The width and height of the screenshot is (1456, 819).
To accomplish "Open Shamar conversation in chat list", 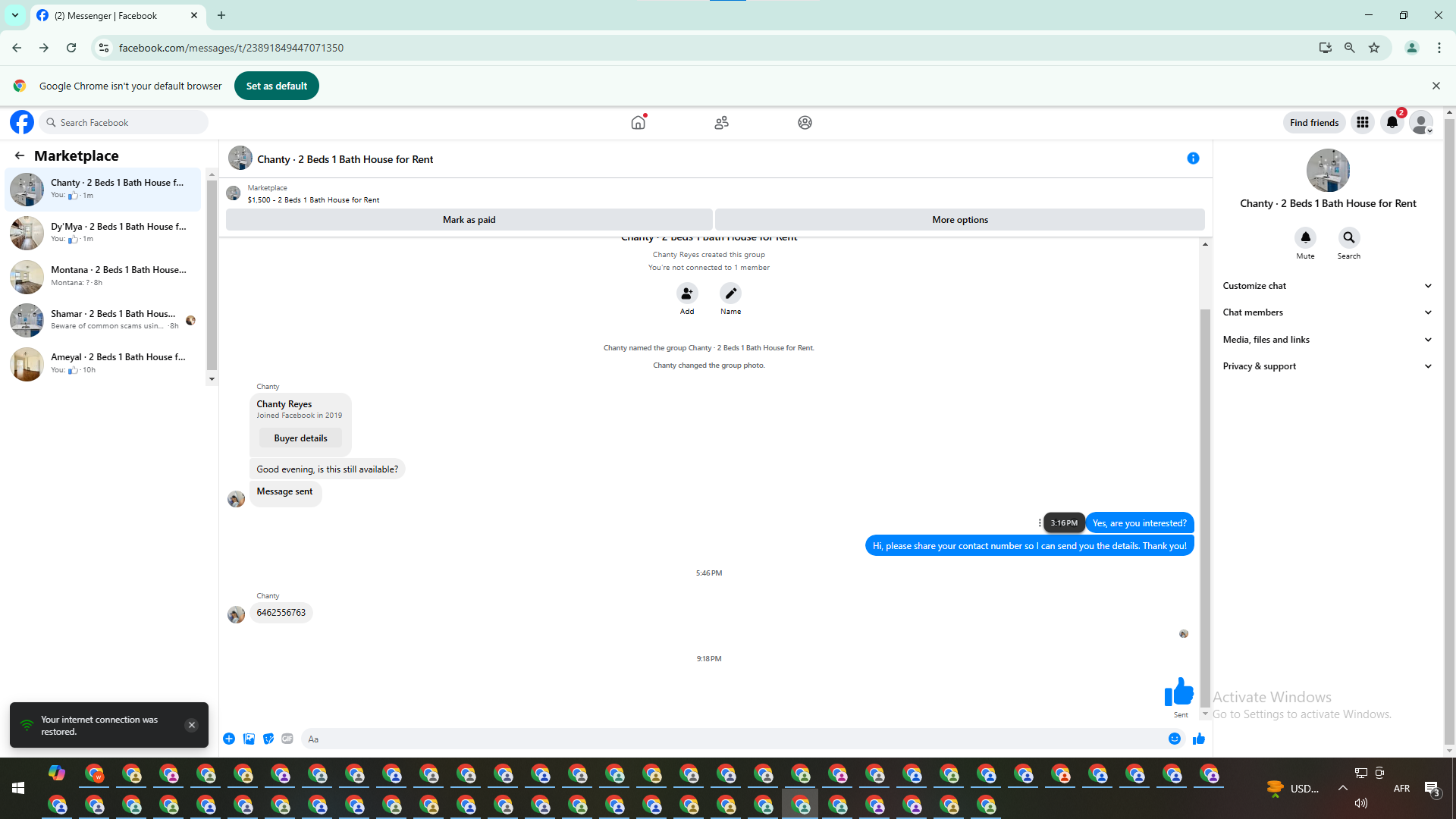I will pos(104,320).
